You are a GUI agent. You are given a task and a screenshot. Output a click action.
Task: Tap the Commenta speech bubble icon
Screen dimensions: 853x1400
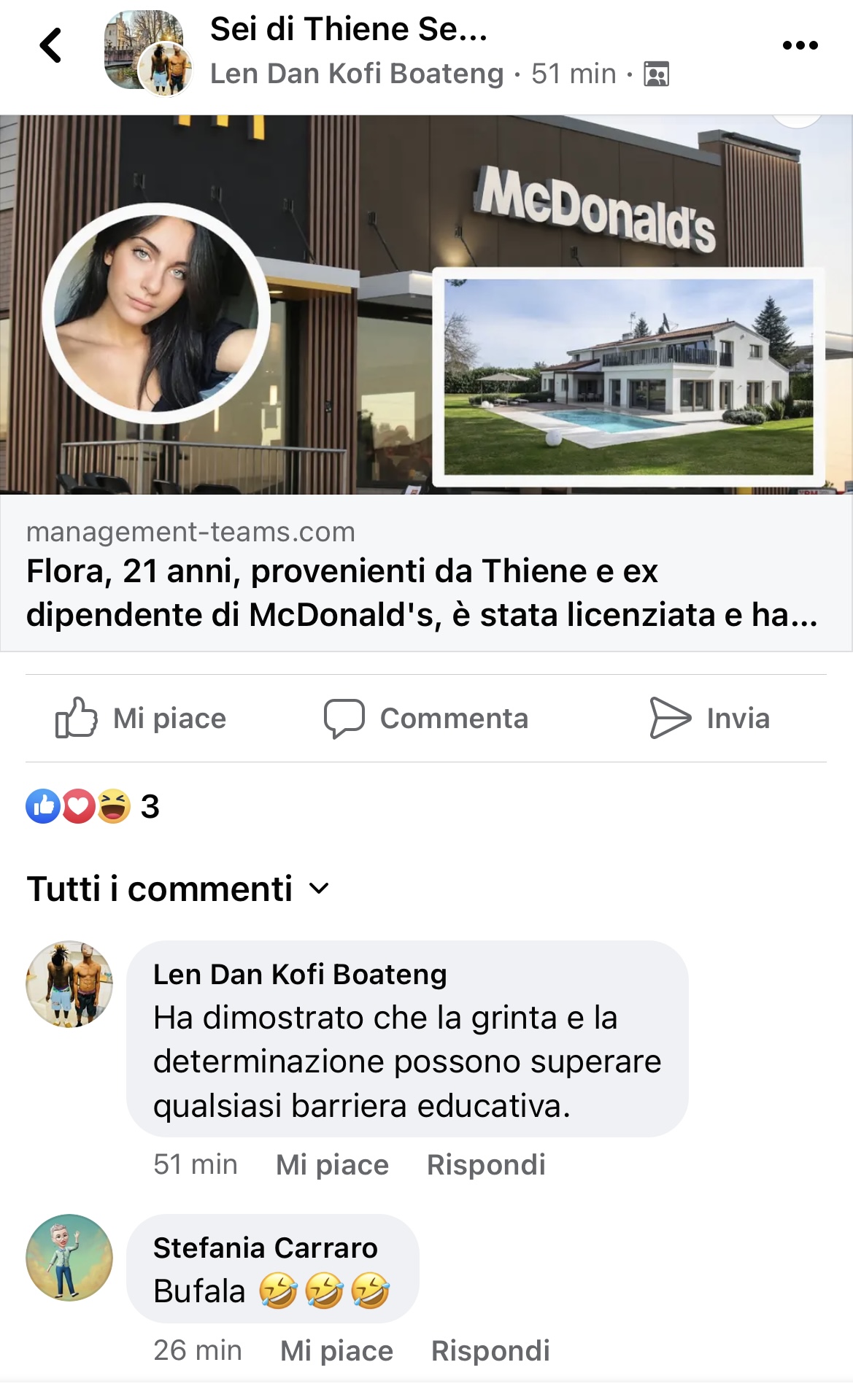tap(344, 718)
